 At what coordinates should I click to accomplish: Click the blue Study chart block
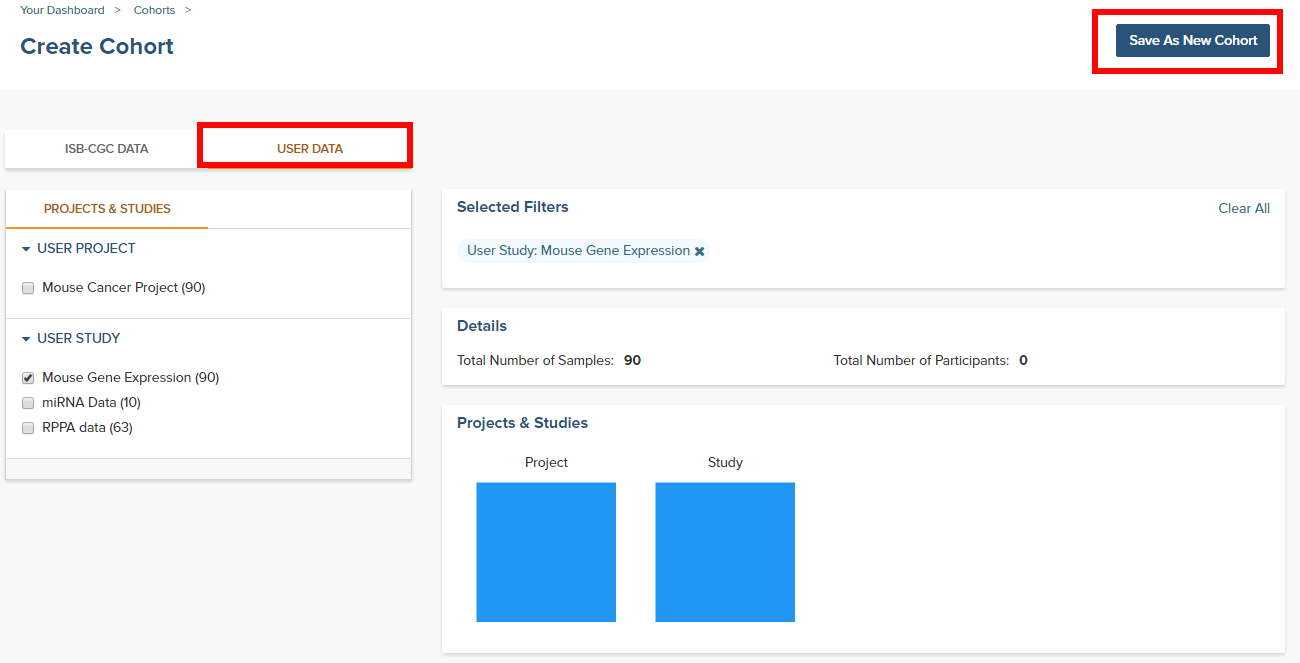click(725, 552)
